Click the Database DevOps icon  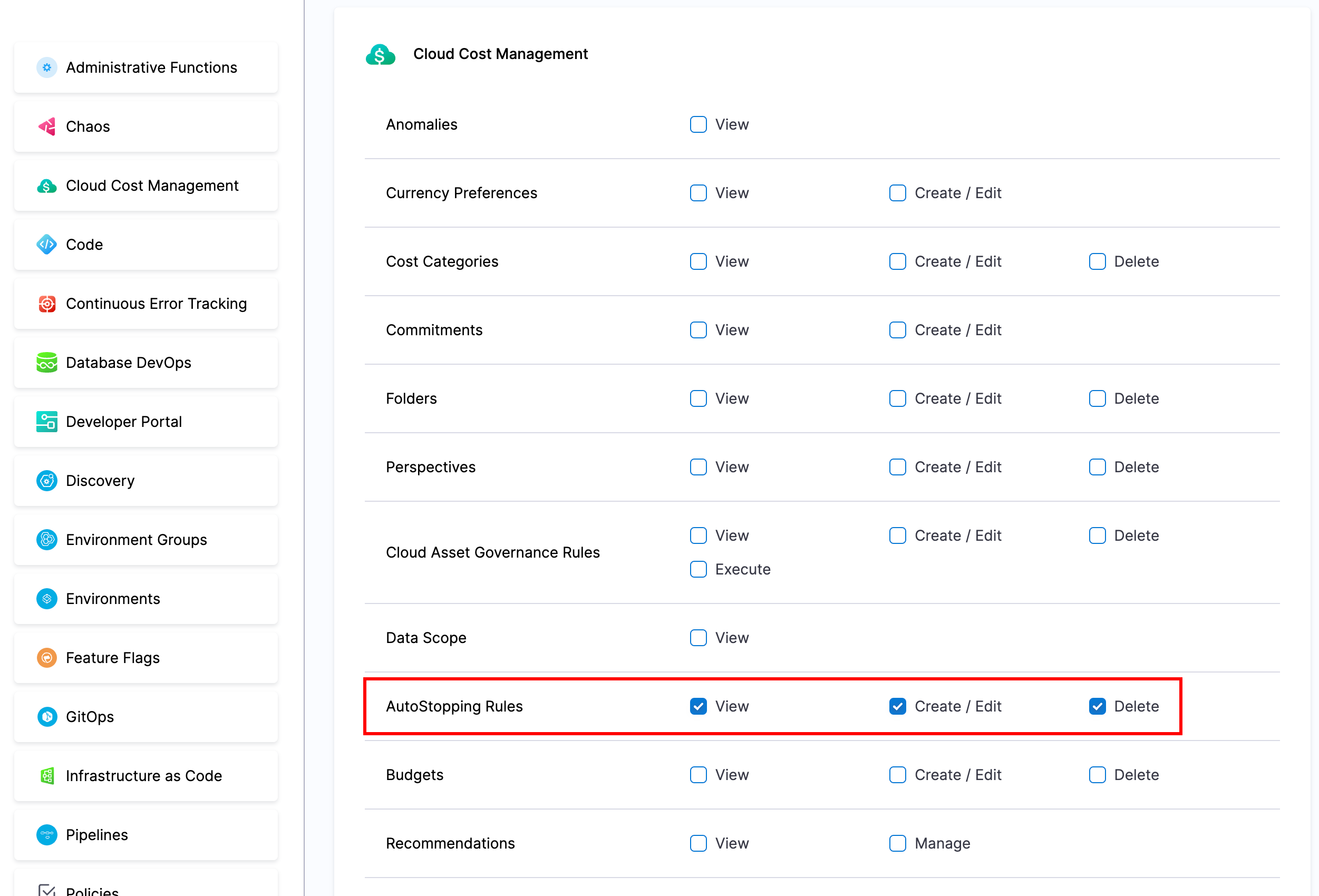click(46, 363)
